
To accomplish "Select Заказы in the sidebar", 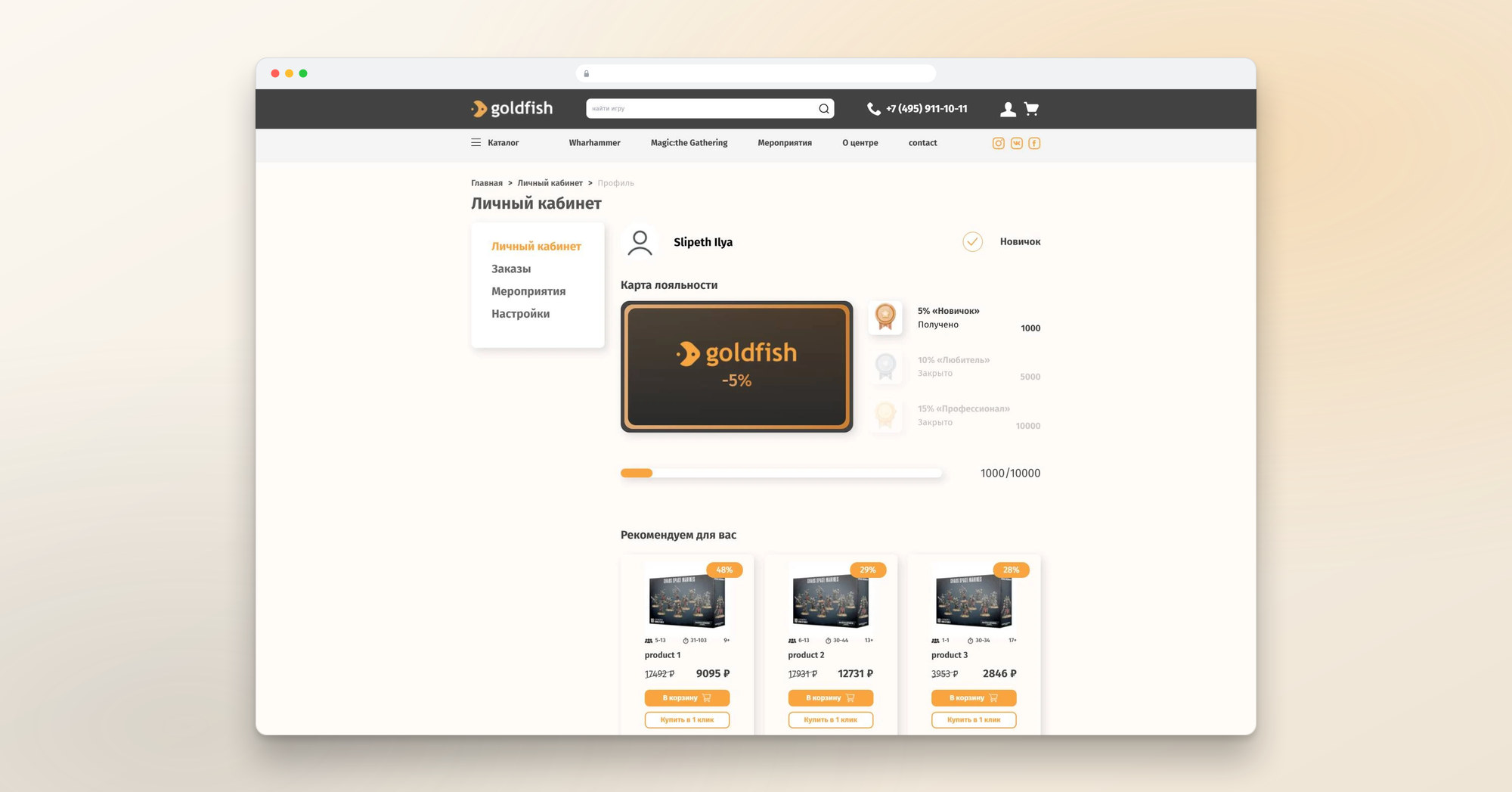I will (x=511, y=269).
